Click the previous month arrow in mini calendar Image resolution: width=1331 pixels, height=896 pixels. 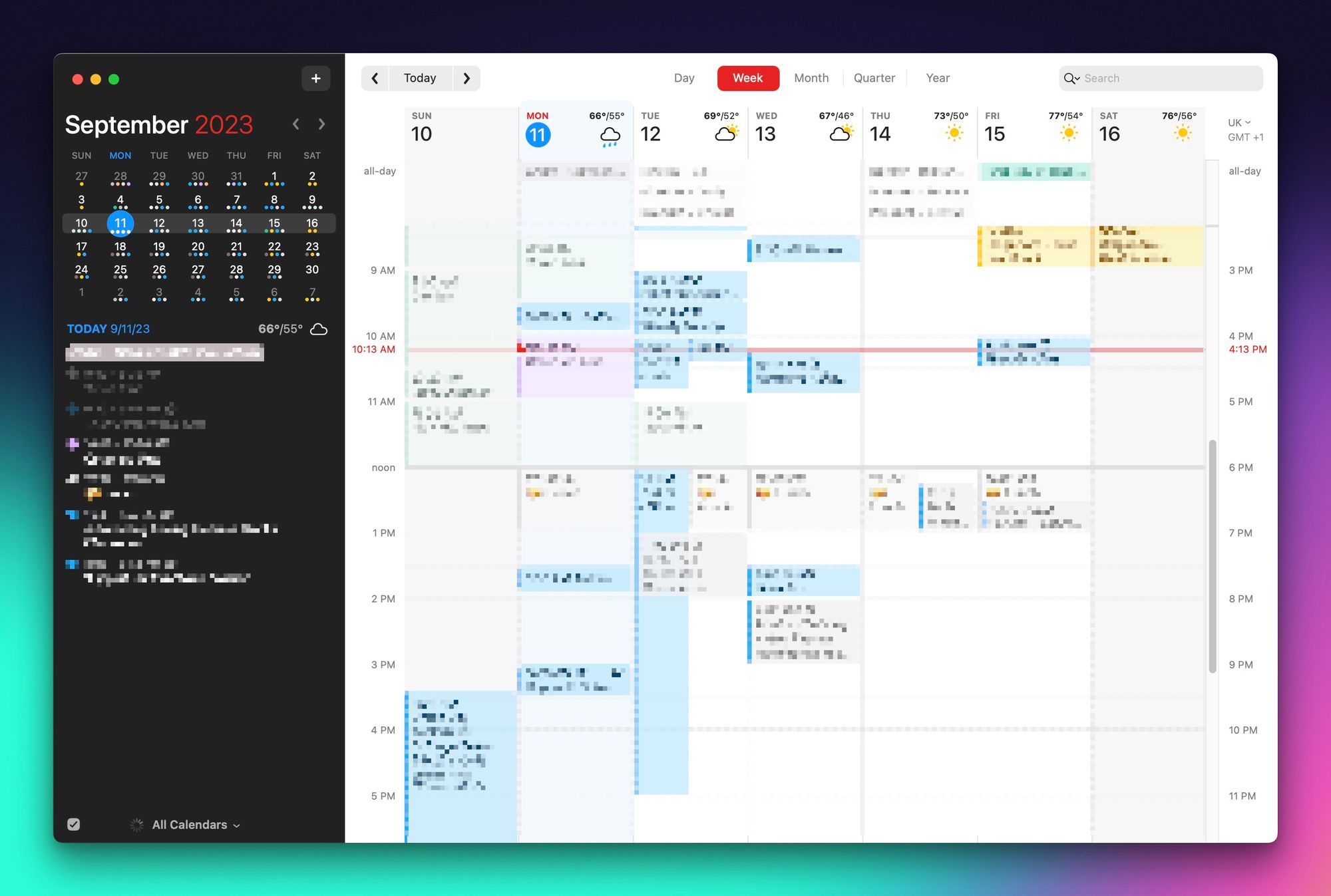[295, 124]
